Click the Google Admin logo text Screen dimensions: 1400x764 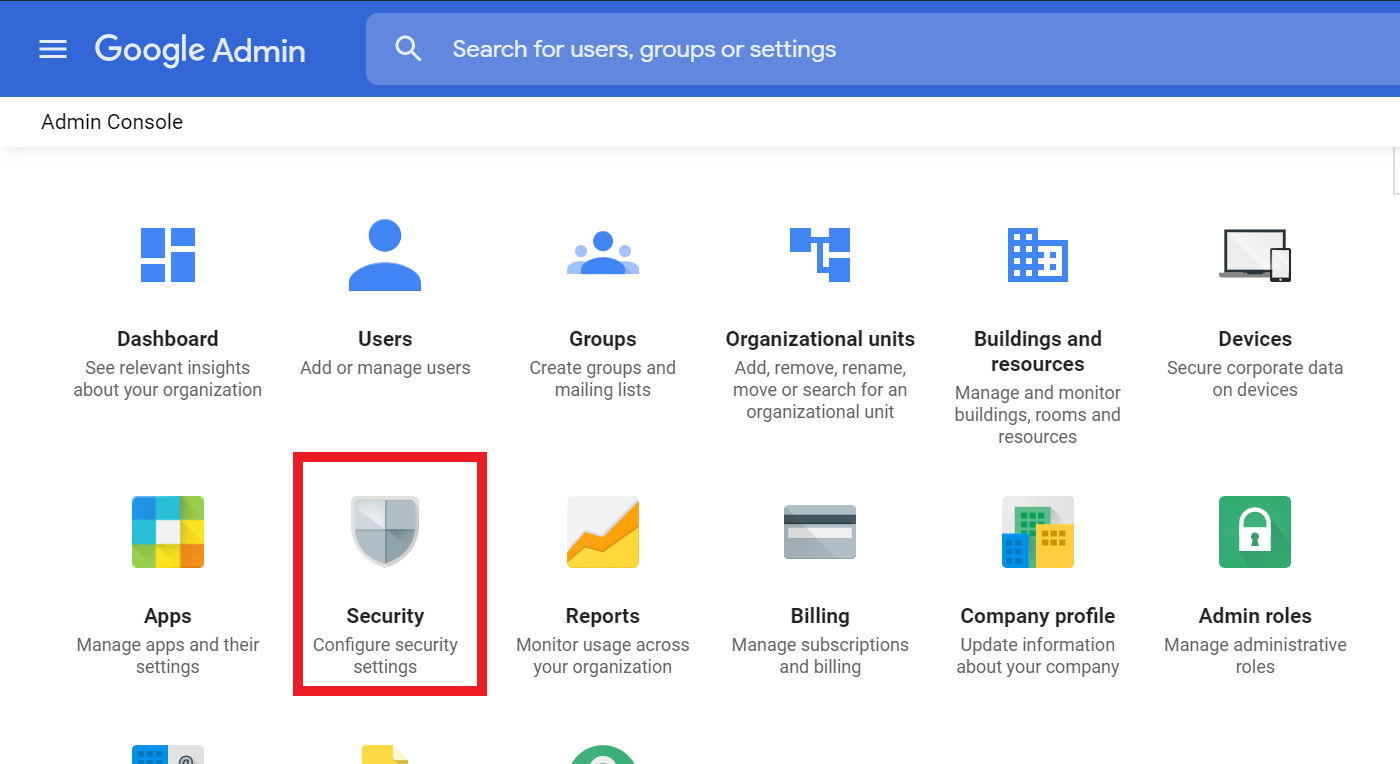point(199,49)
